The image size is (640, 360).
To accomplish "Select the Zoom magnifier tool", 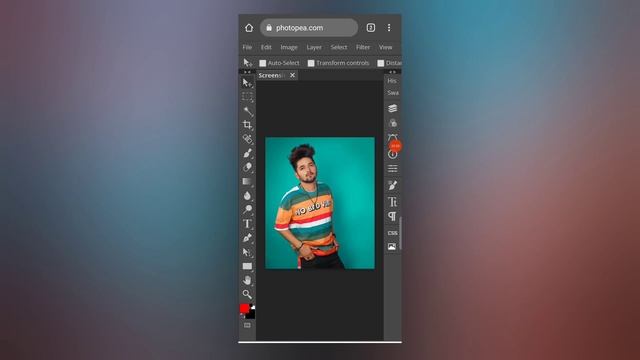I will point(247,294).
